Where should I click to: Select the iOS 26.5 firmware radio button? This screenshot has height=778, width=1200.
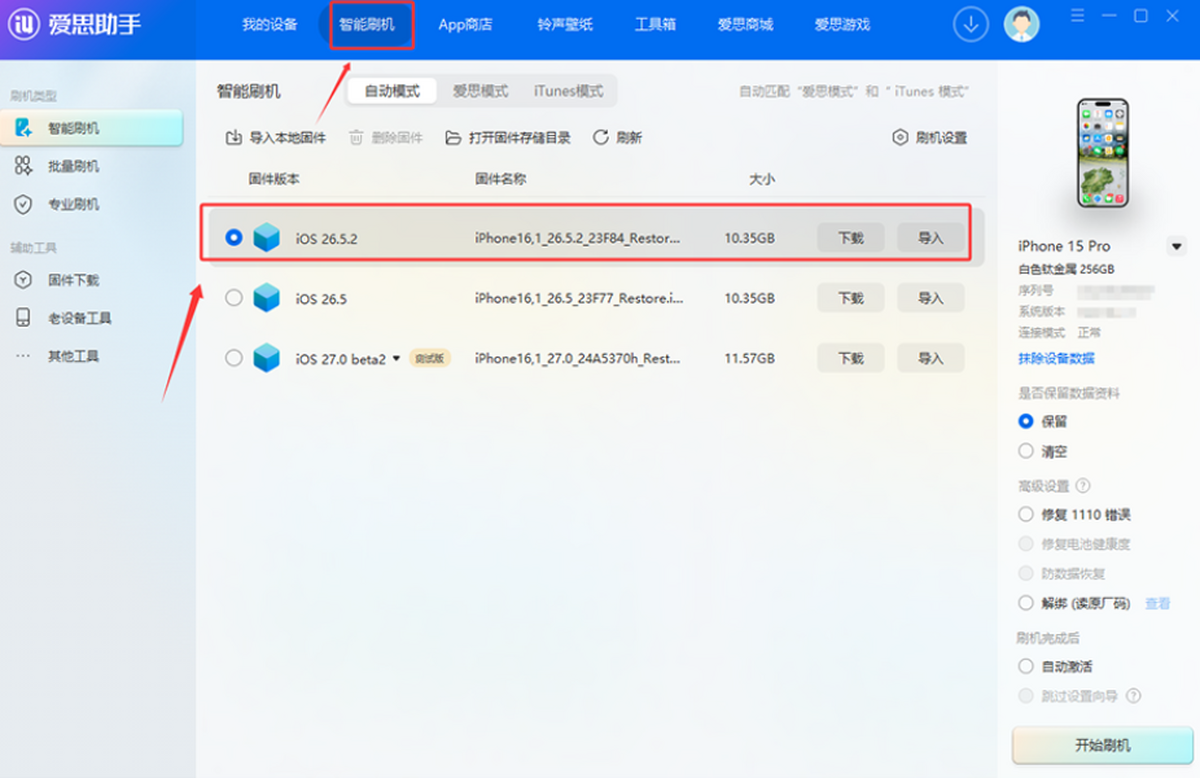point(234,298)
